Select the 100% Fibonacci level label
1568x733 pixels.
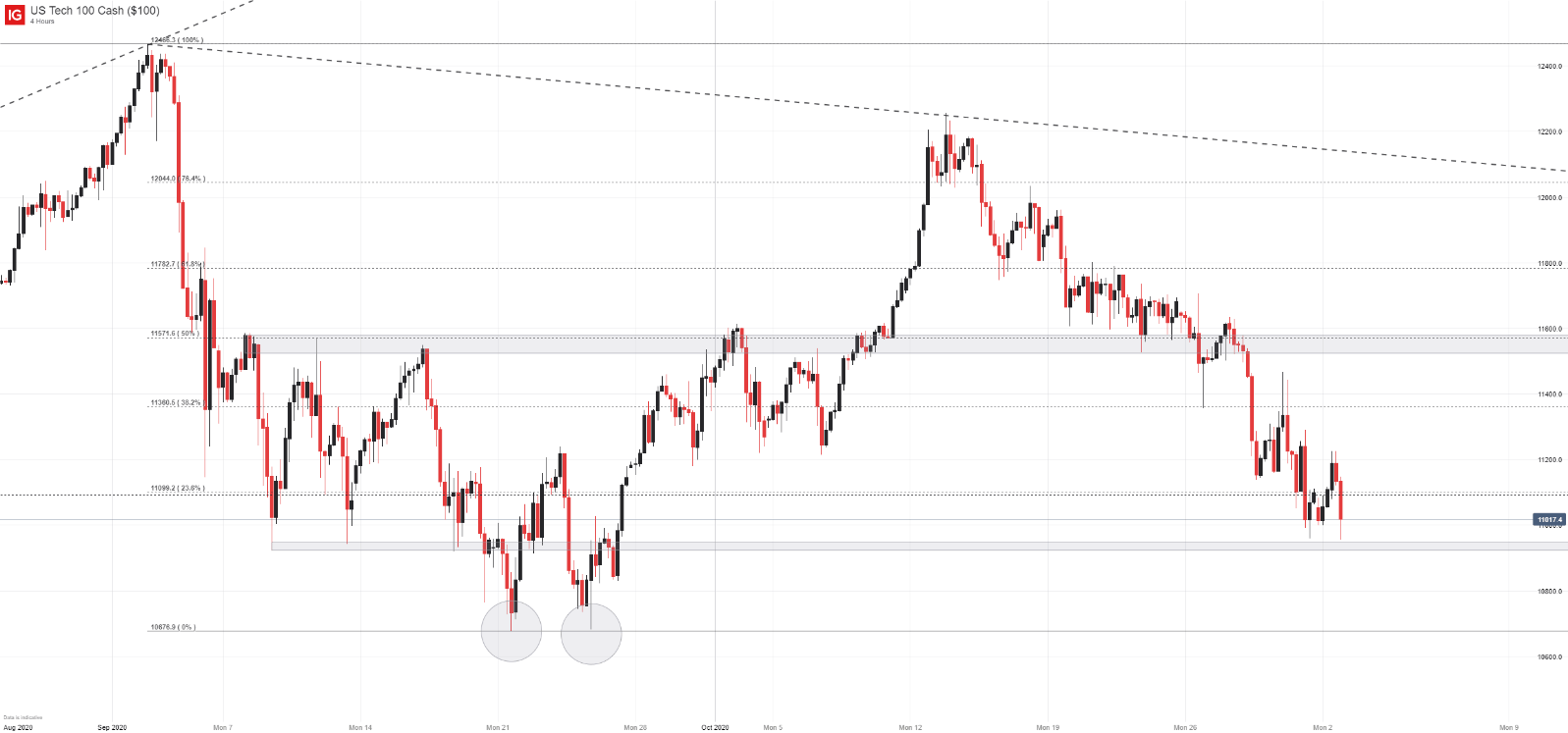pyautogui.click(x=177, y=40)
